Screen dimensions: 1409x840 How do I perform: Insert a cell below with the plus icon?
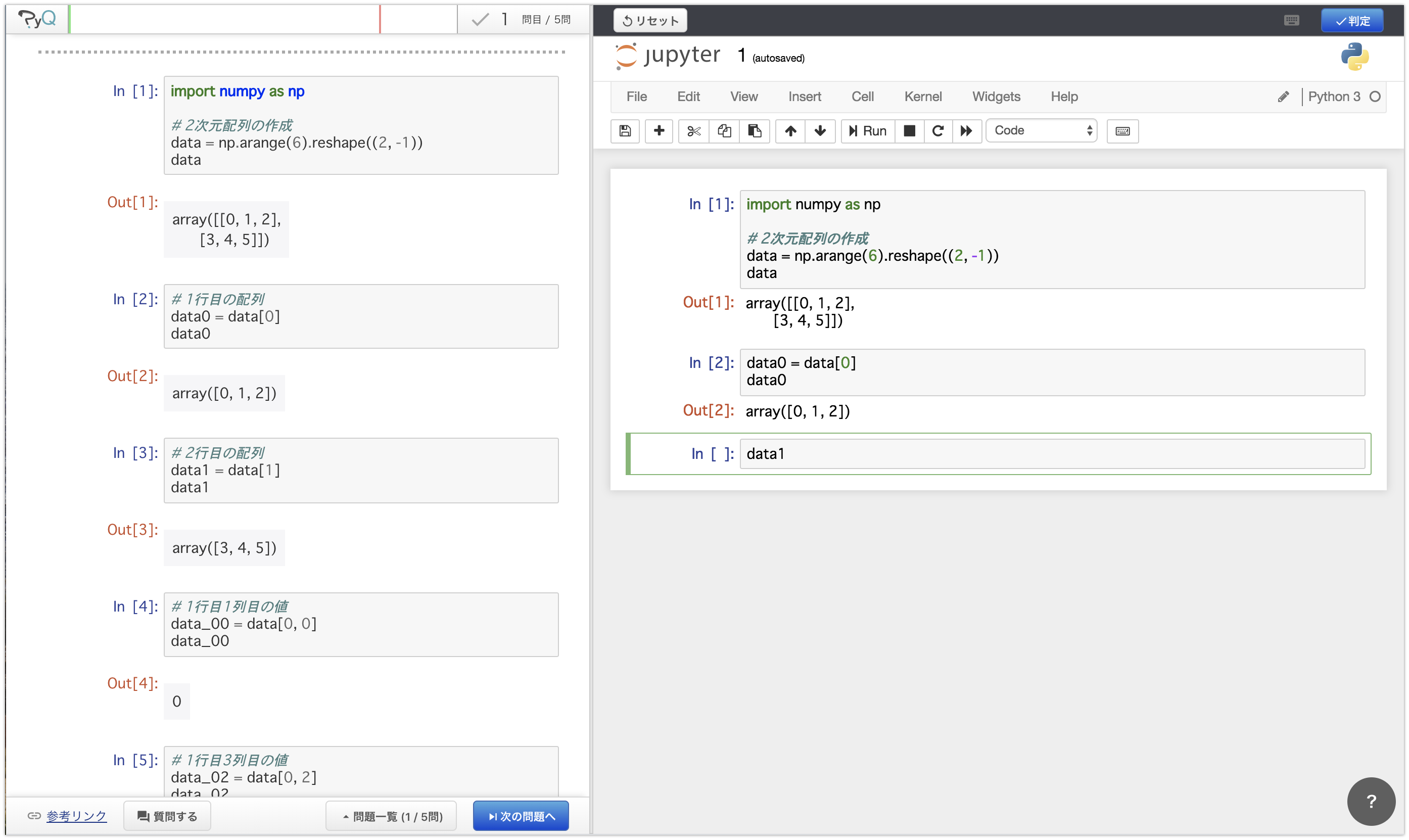pyautogui.click(x=659, y=131)
